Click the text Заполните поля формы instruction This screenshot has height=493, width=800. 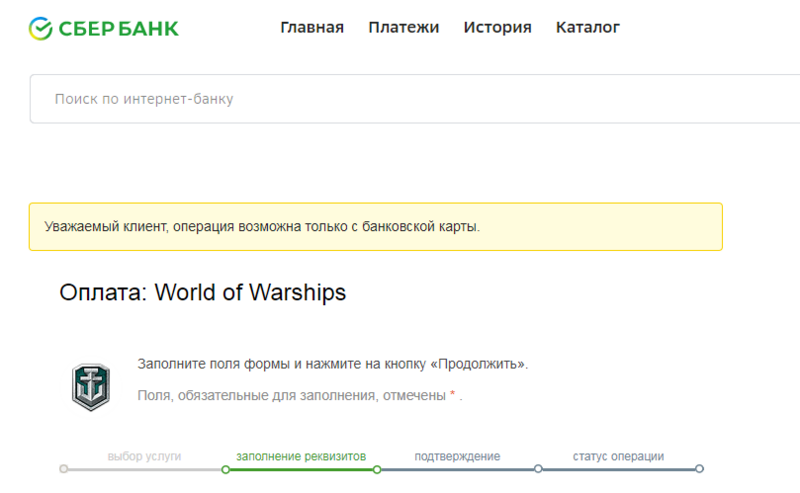(333, 364)
